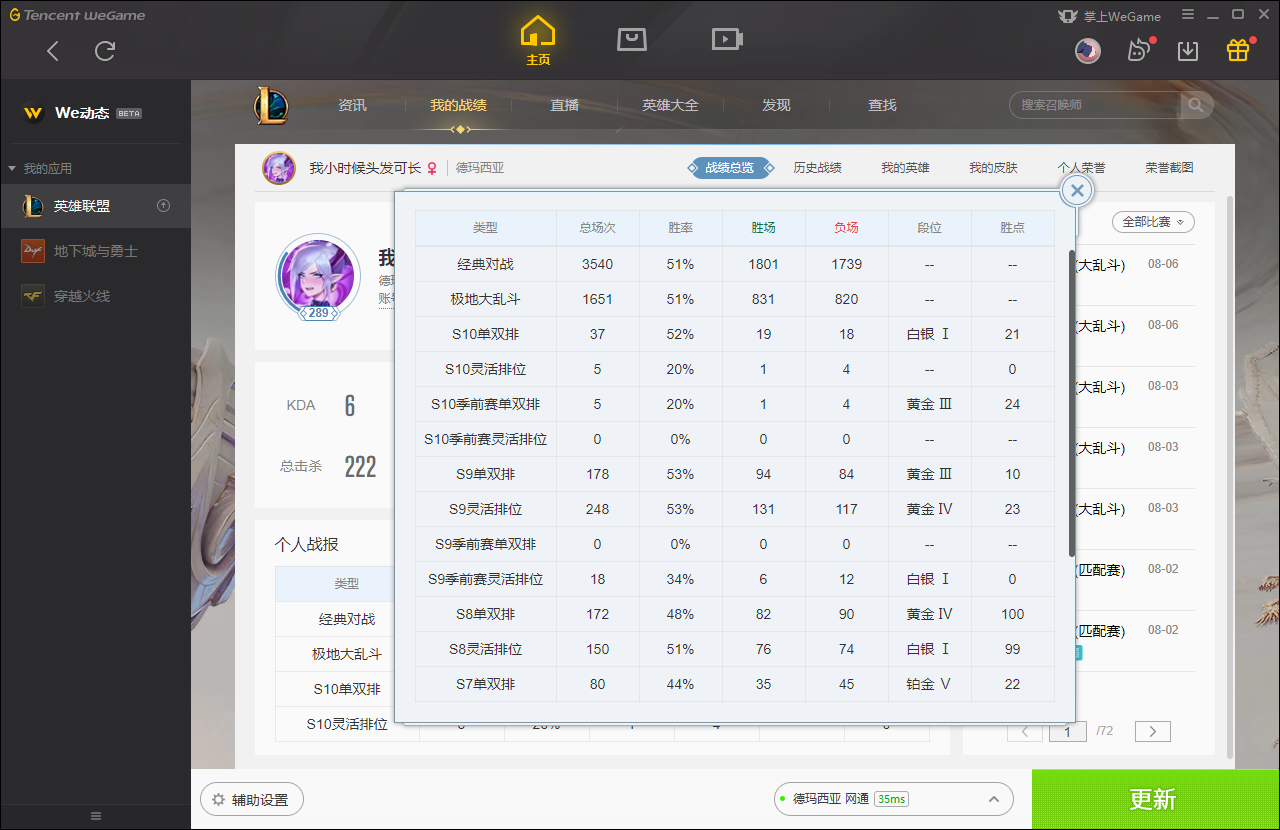The height and width of the screenshot is (830, 1280).
Task: Open the video live icon
Action: pos(727,39)
